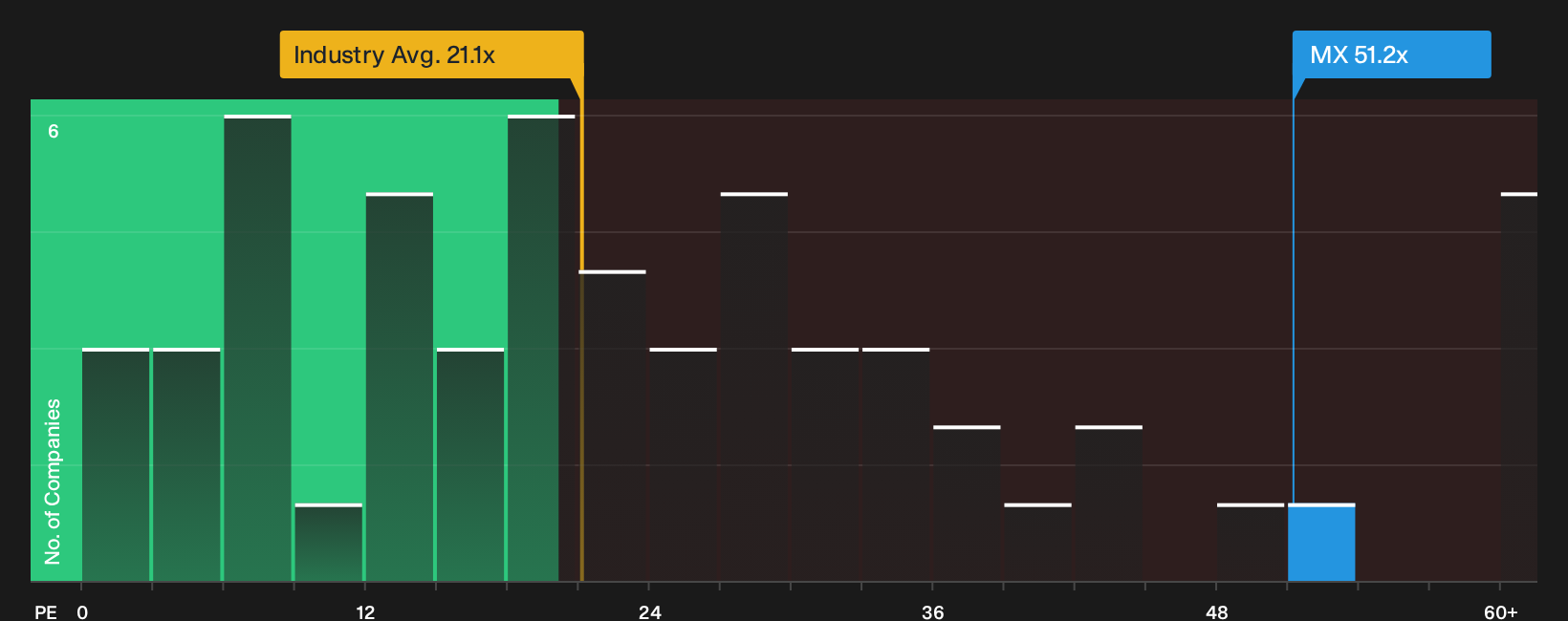Viewport: 1568px width, 621px height.
Task: Click the first green bar at PE 0
Action: tap(116, 464)
